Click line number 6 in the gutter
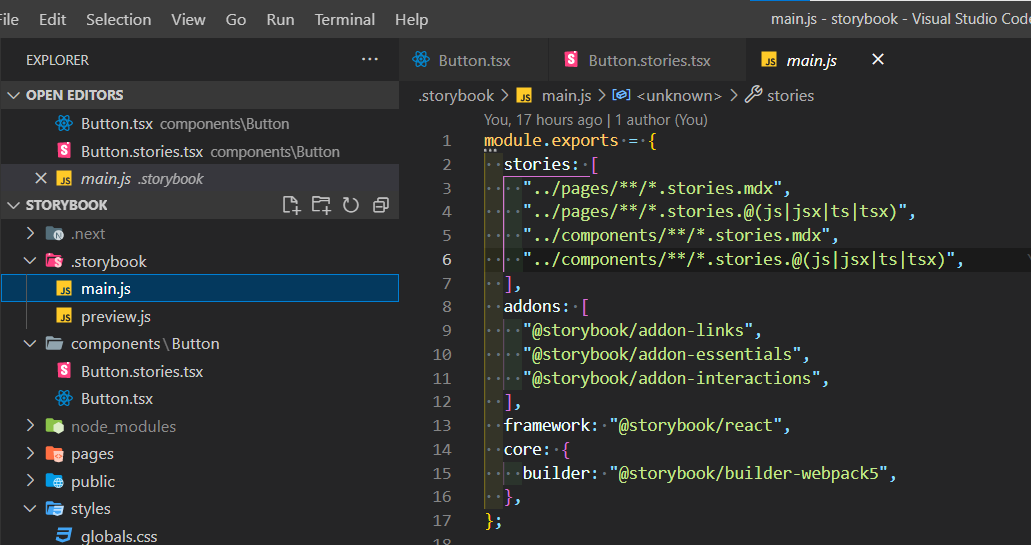 coord(447,260)
